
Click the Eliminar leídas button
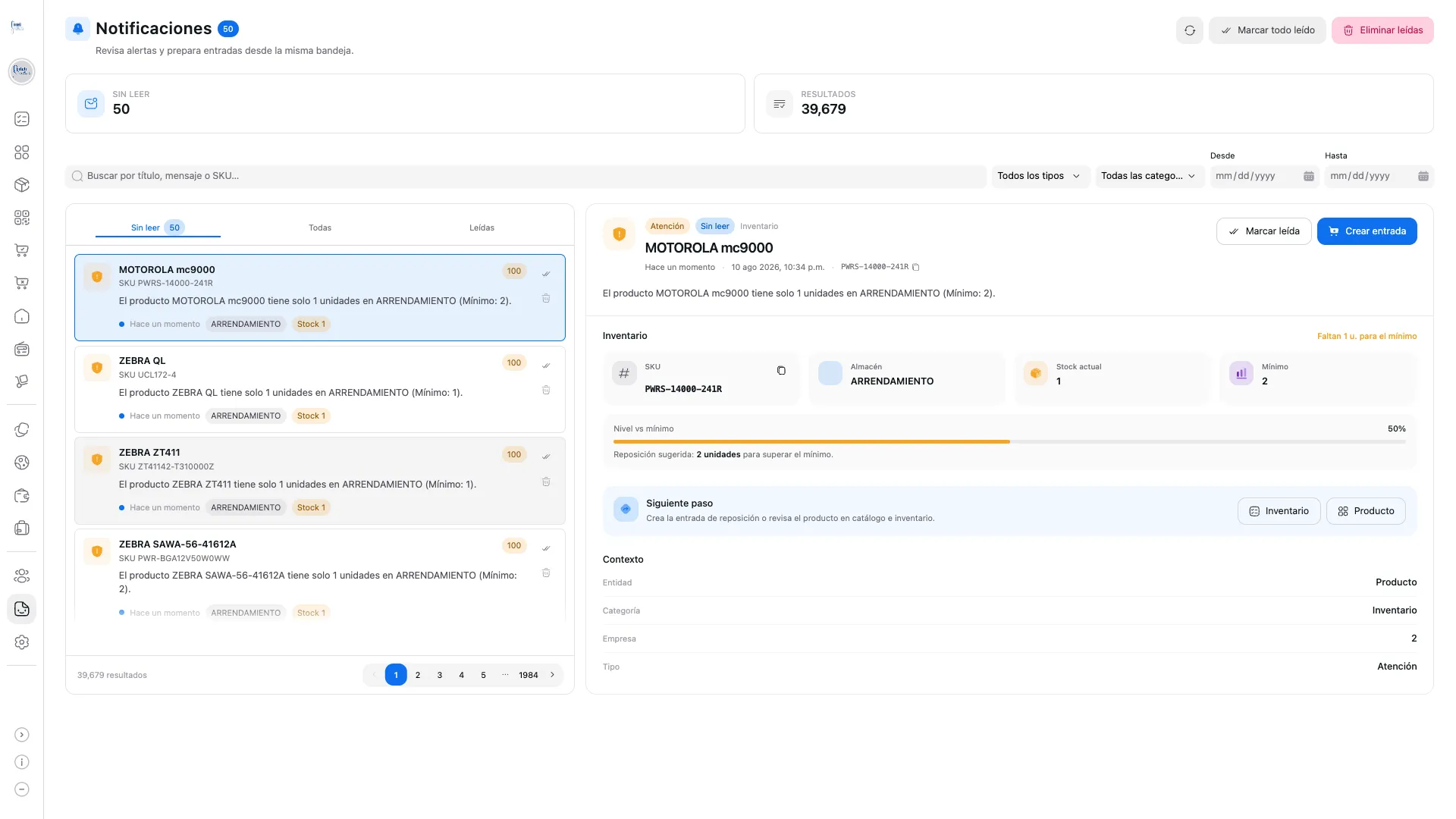[x=1382, y=30]
